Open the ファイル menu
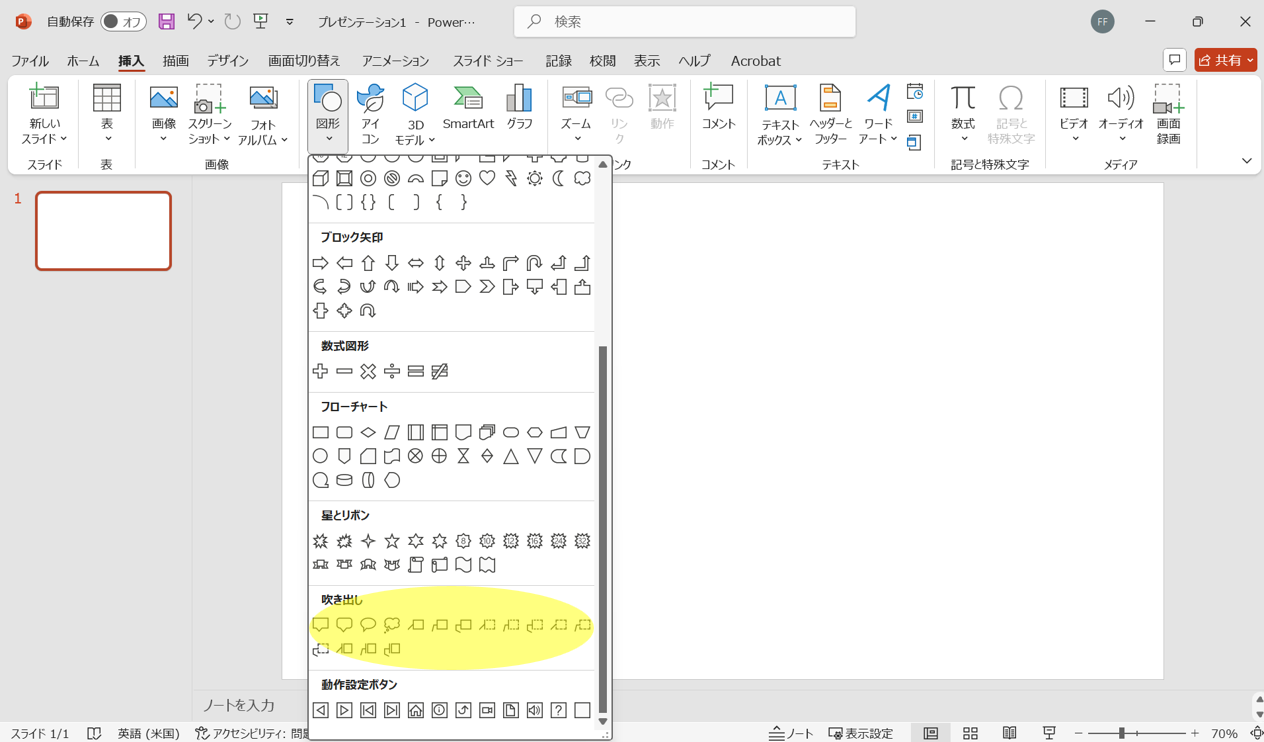This screenshot has width=1264, height=742. pos(30,61)
